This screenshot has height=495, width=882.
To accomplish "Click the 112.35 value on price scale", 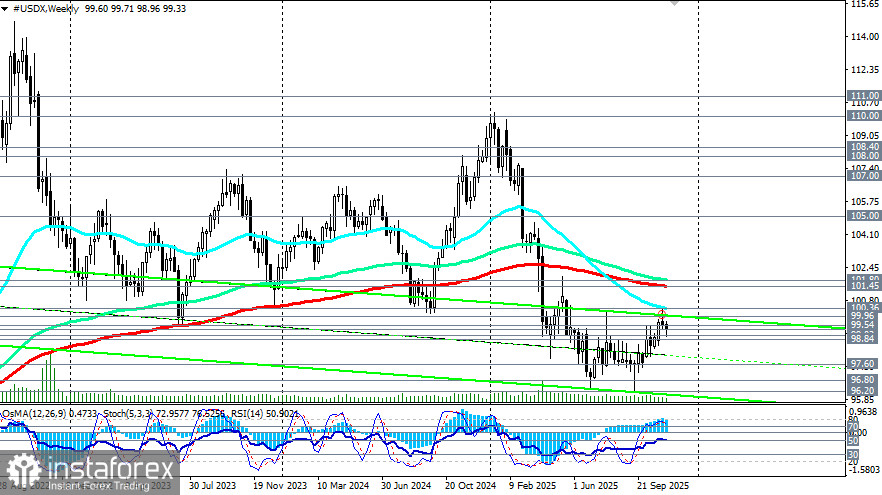I will click(865, 70).
